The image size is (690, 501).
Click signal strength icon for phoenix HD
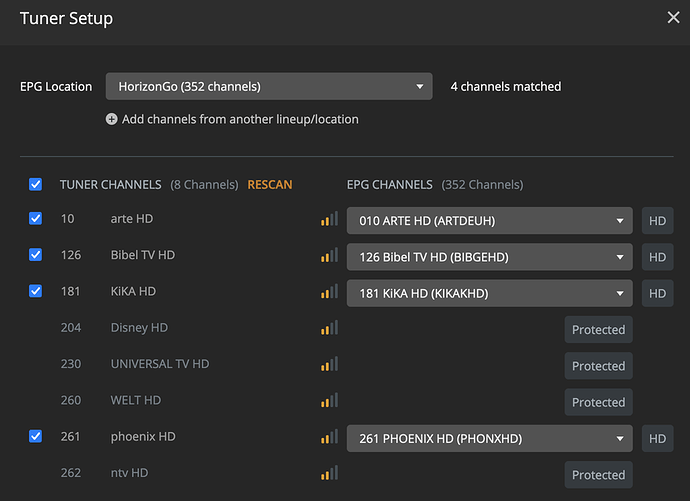329,437
